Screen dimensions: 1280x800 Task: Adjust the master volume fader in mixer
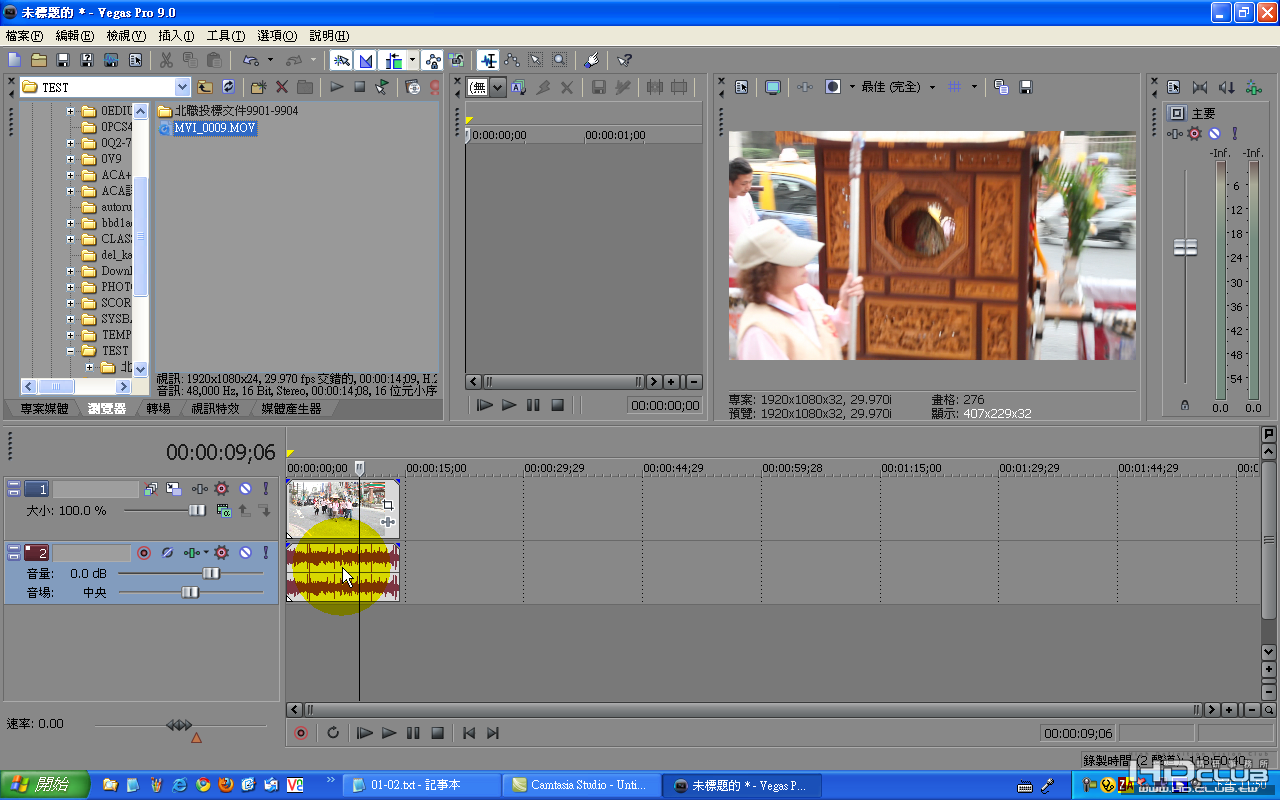pos(1185,247)
